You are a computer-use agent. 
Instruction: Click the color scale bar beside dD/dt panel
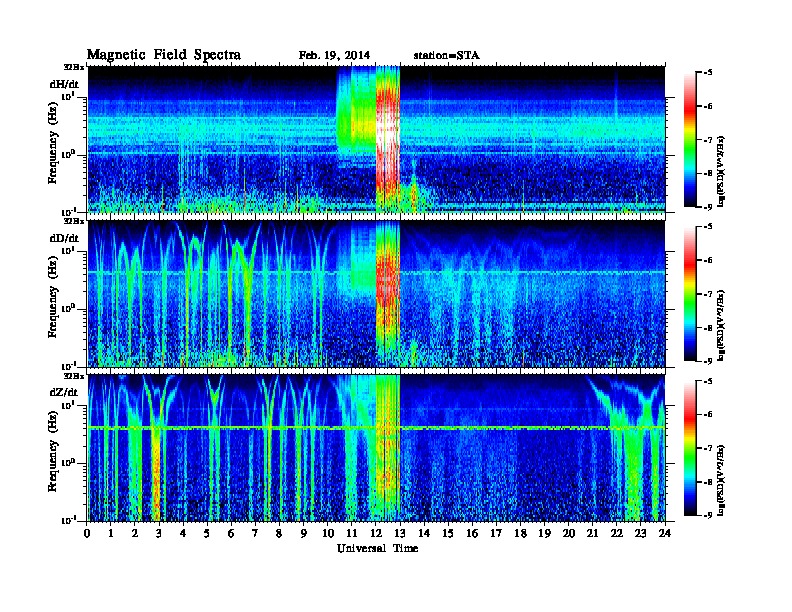pos(689,294)
